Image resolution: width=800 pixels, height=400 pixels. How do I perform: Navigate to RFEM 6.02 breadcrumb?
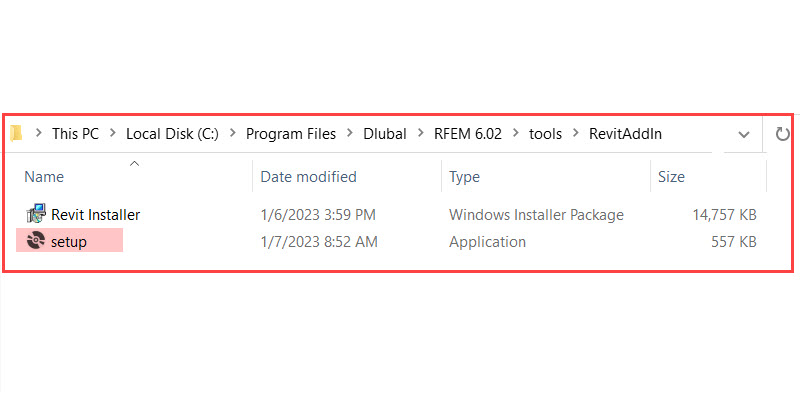click(468, 133)
